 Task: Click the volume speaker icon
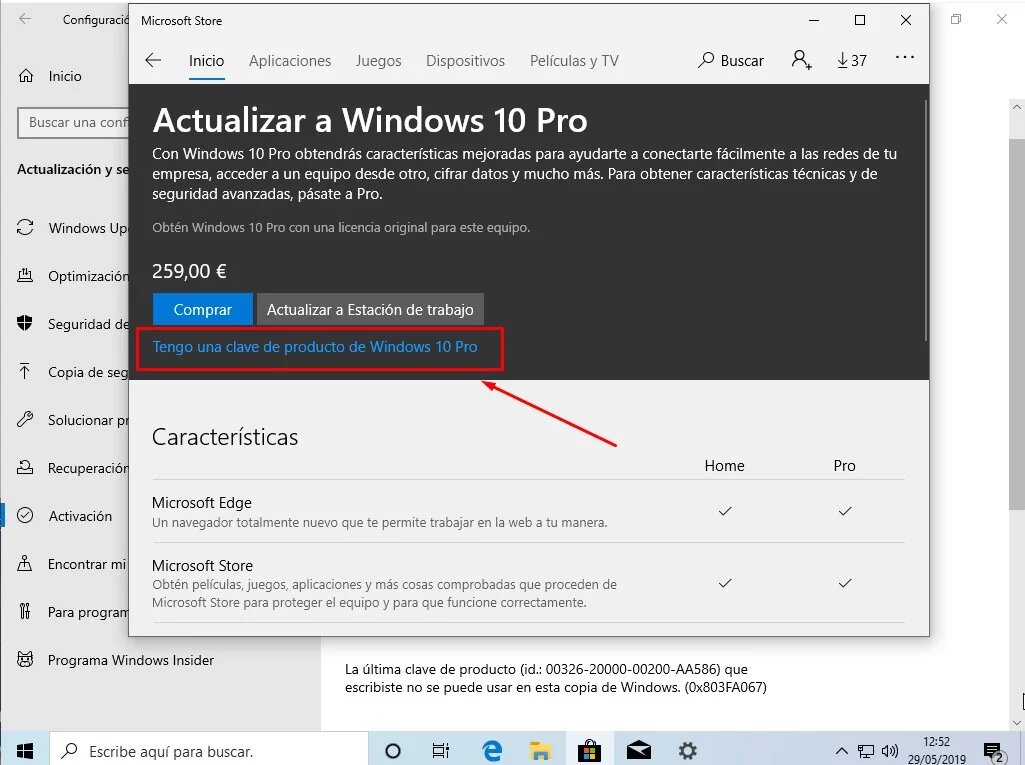point(889,751)
